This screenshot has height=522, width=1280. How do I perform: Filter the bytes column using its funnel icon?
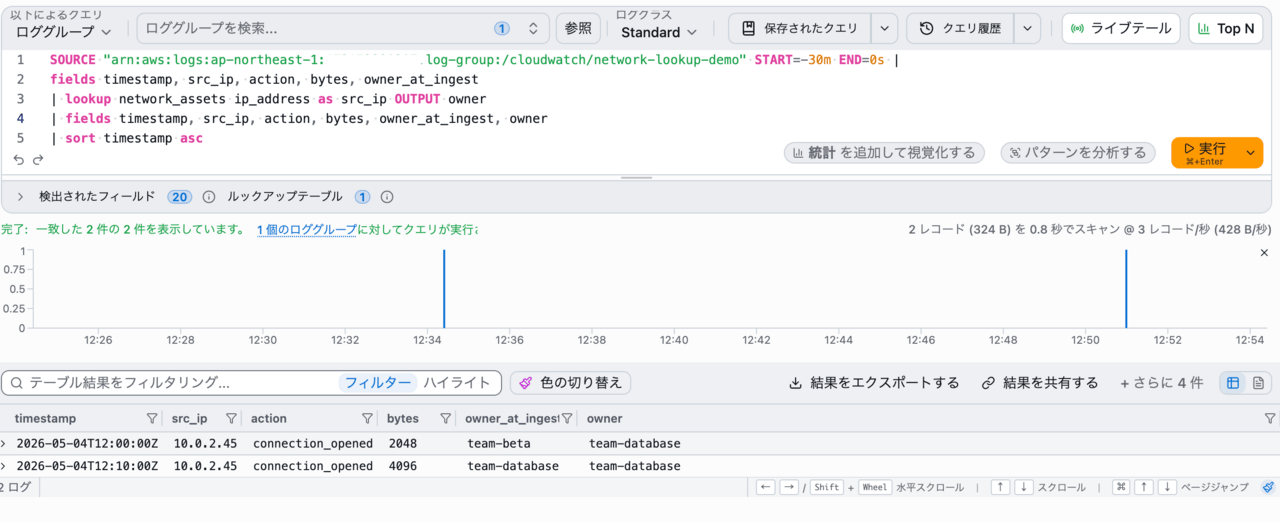[x=445, y=419]
